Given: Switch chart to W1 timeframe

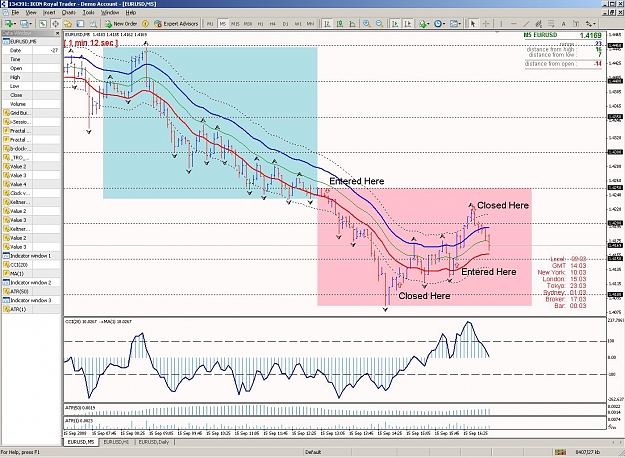Looking at the screenshot, I should point(298,24).
